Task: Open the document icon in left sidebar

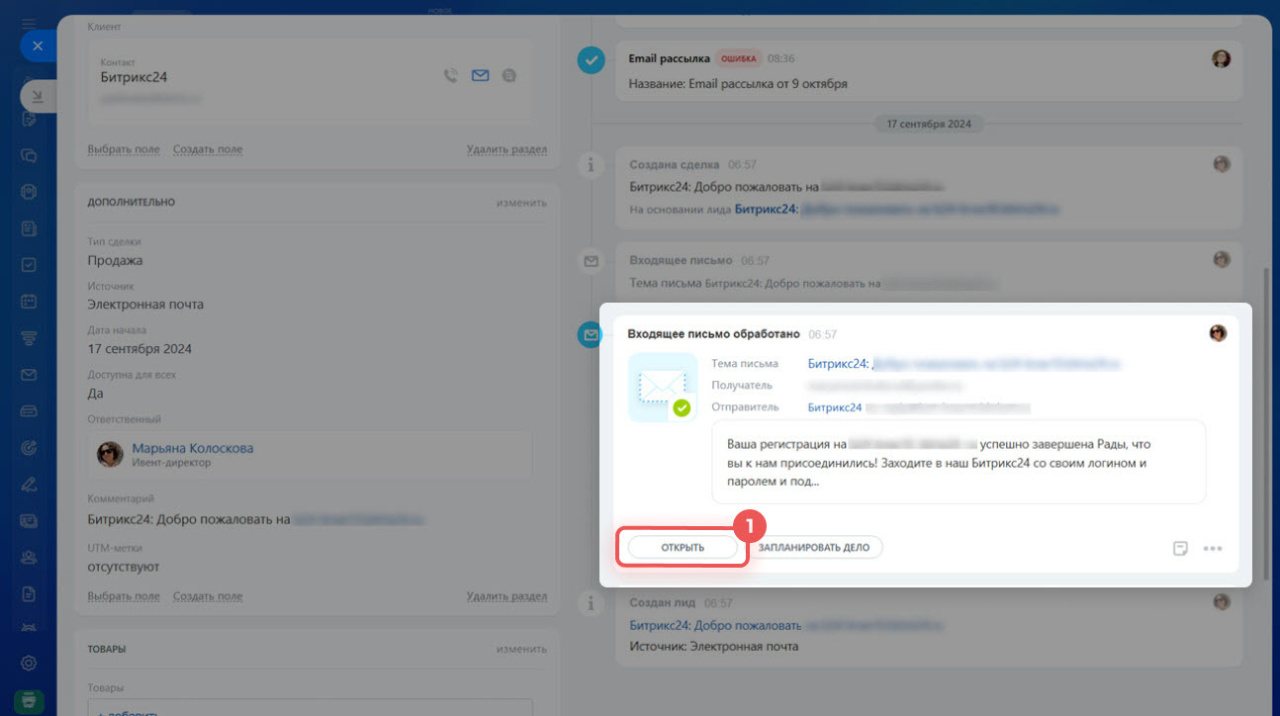Action: tap(29, 594)
